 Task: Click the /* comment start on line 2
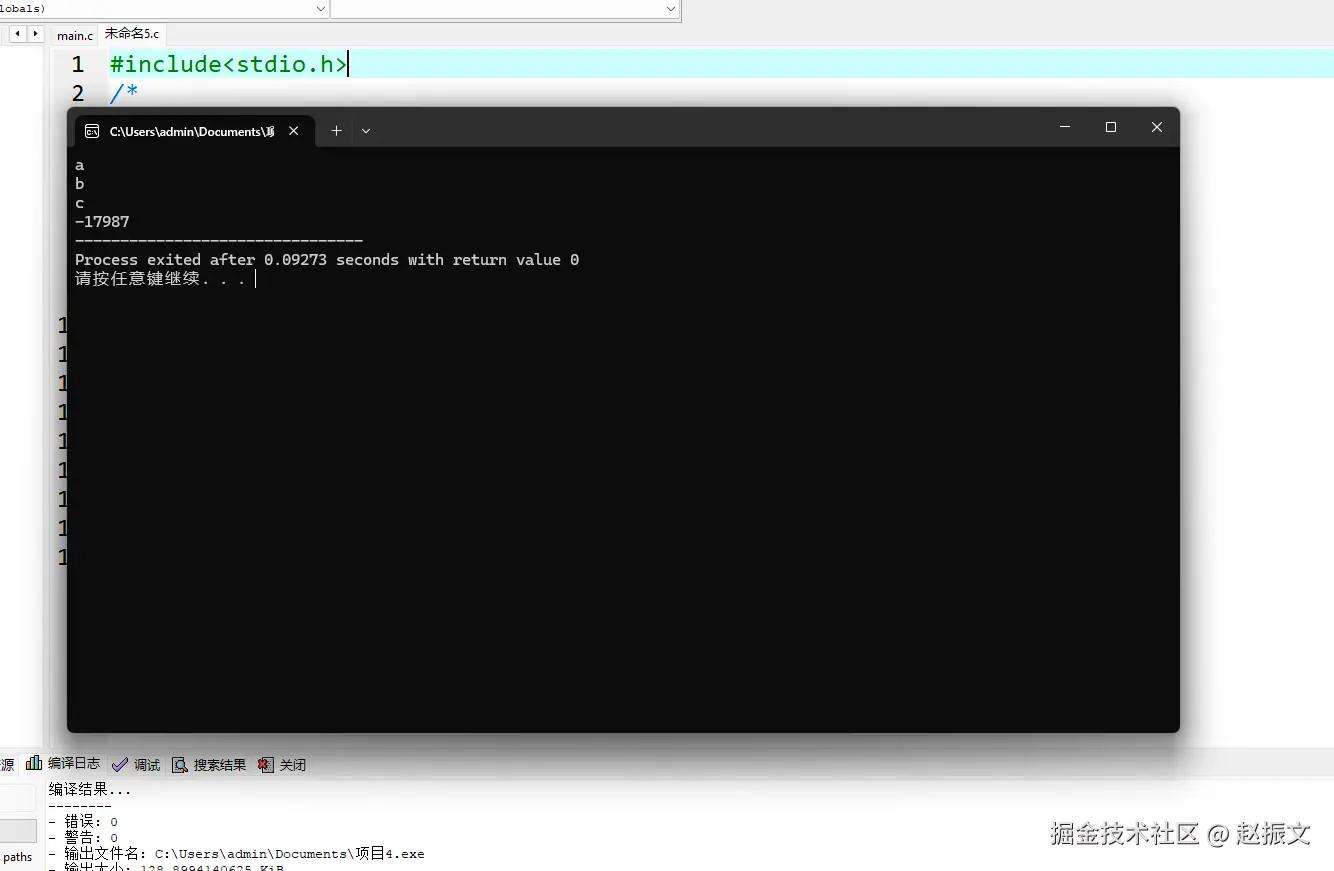124,94
